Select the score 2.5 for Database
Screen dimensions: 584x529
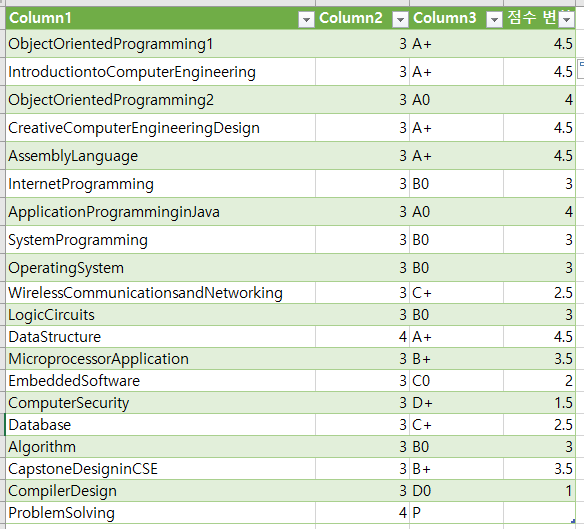[539, 425]
